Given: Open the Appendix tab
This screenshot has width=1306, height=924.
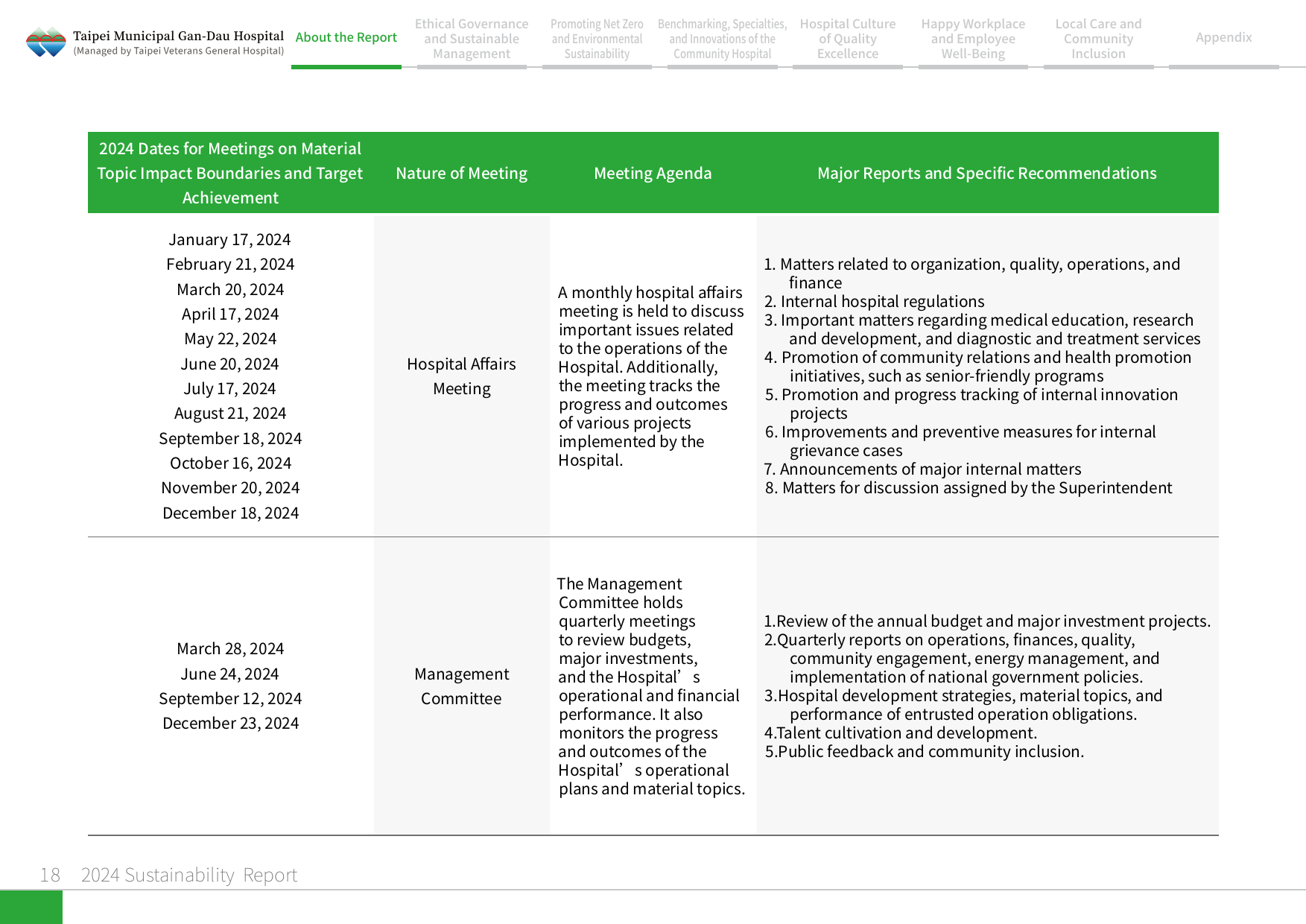Looking at the screenshot, I should tap(1224, 37).
